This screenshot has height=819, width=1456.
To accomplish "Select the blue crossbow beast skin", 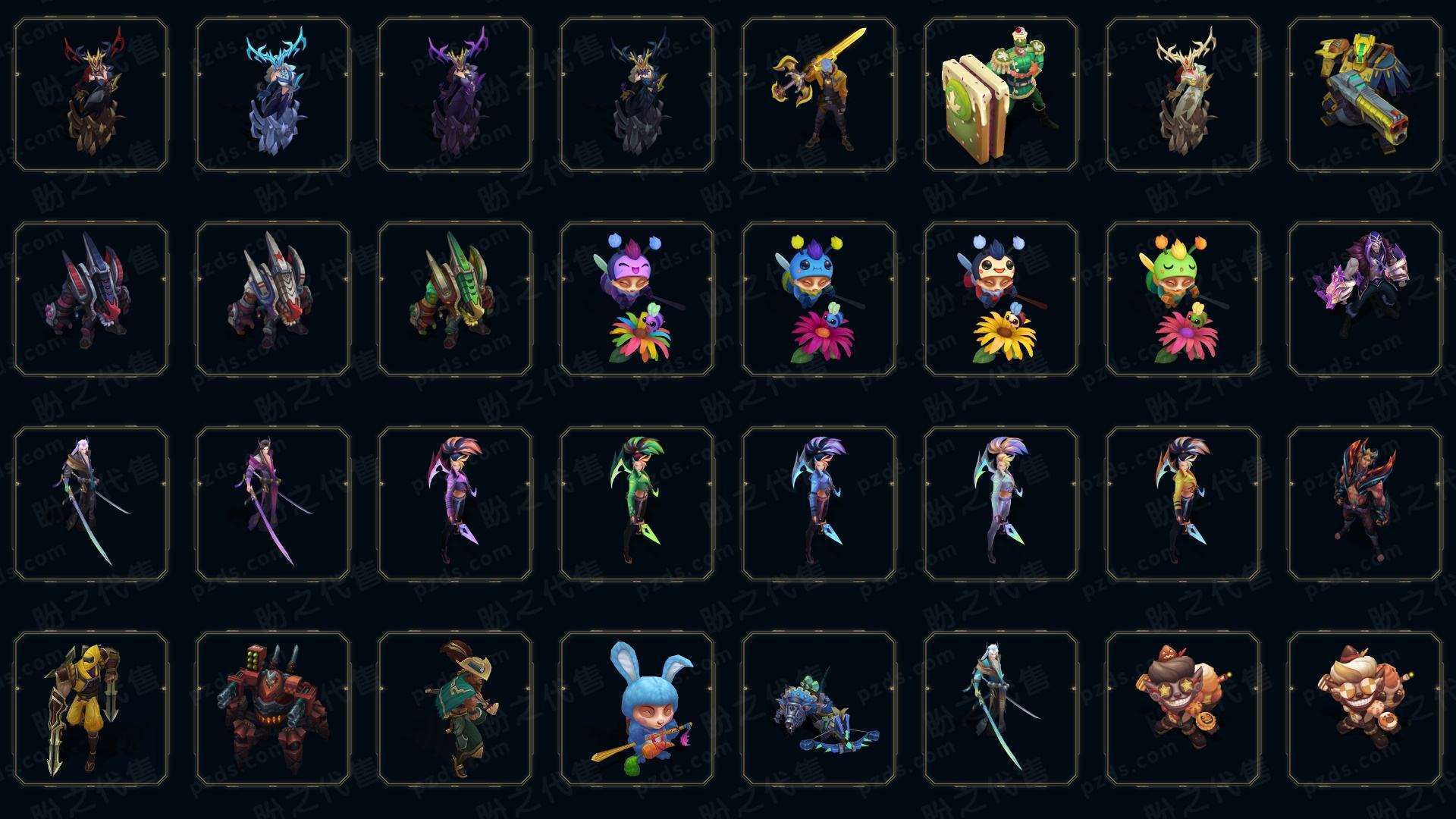I will pyautogui.click(x=819, y=708).
